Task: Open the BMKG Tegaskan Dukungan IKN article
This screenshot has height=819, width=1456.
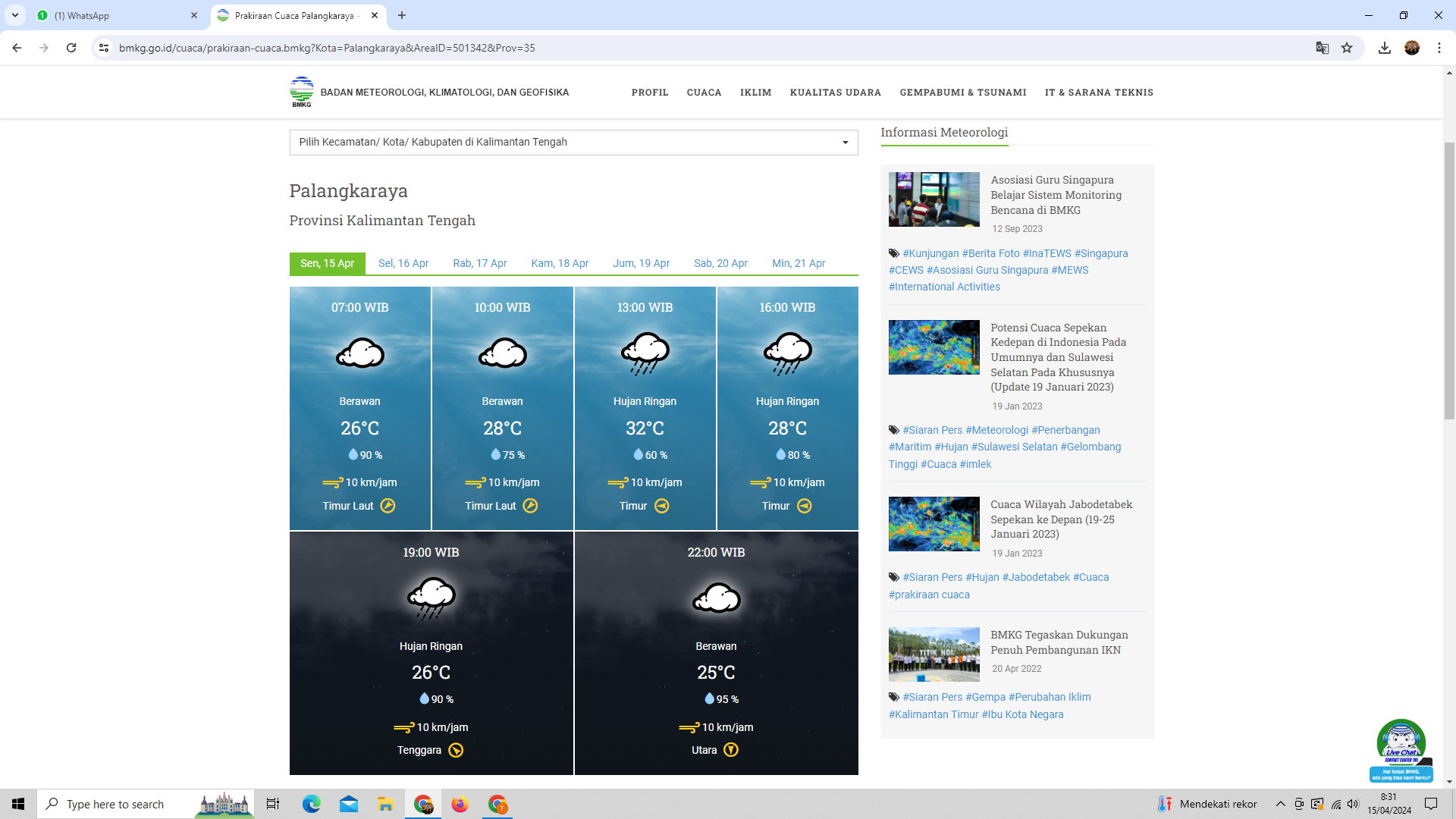Action: pyautogui.click(x=1059, y=642)
